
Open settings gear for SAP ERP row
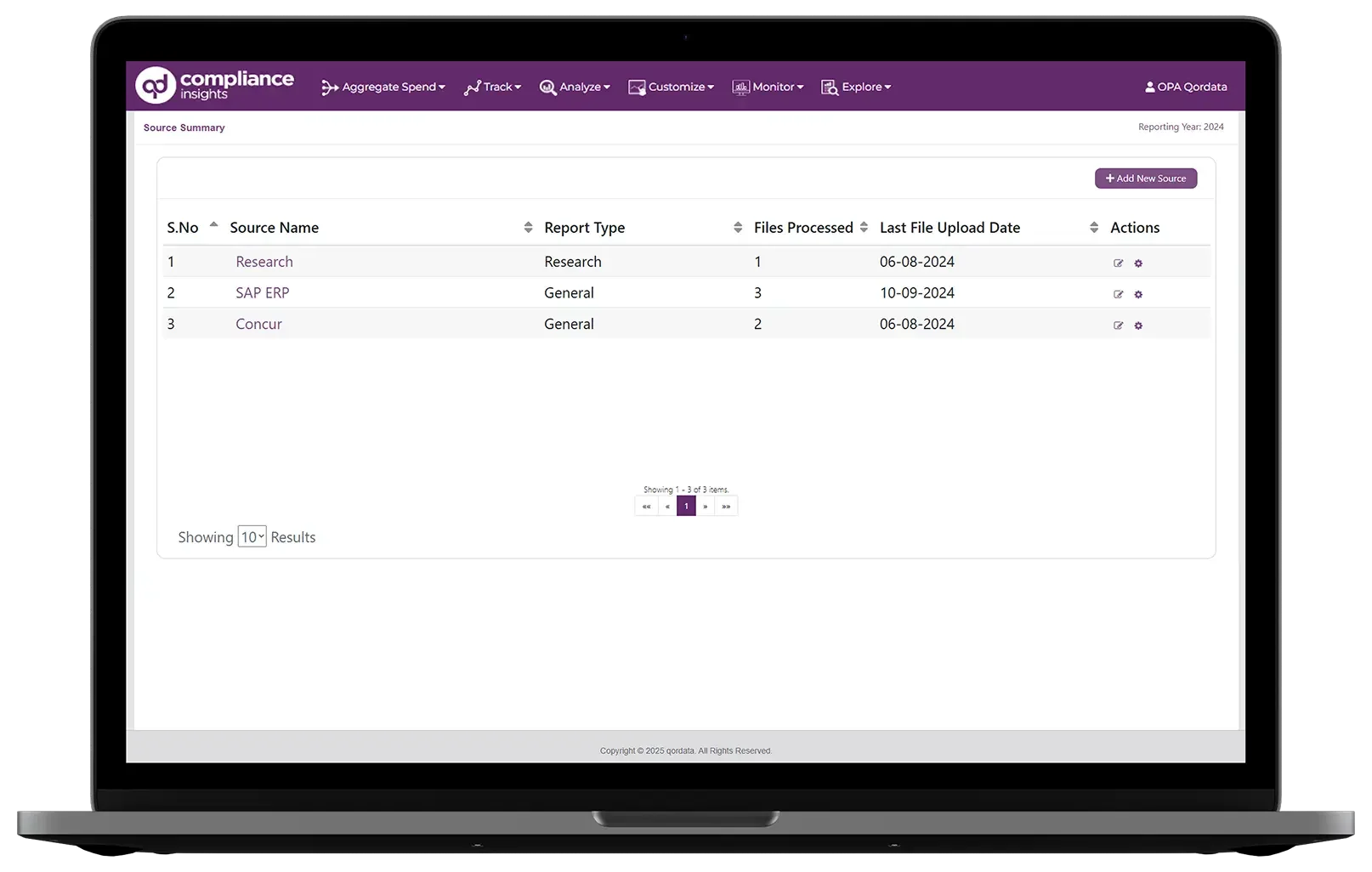(x=1138, y=295)
